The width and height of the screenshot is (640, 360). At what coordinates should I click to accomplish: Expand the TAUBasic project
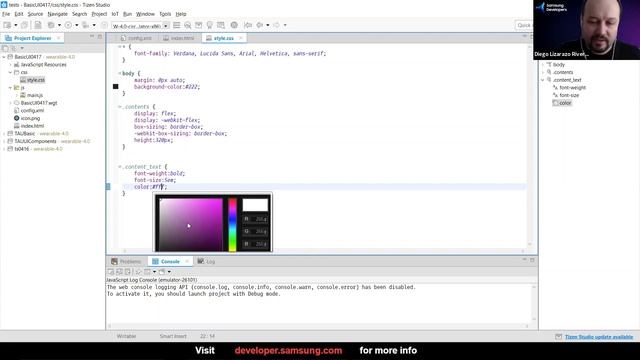coord(4,133)
